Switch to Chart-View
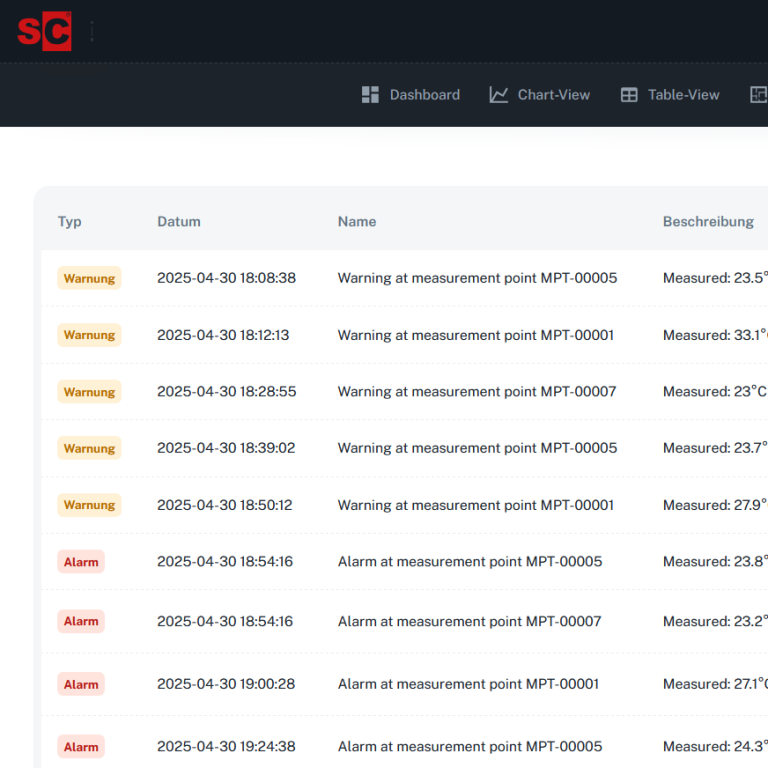 (553, 95)
